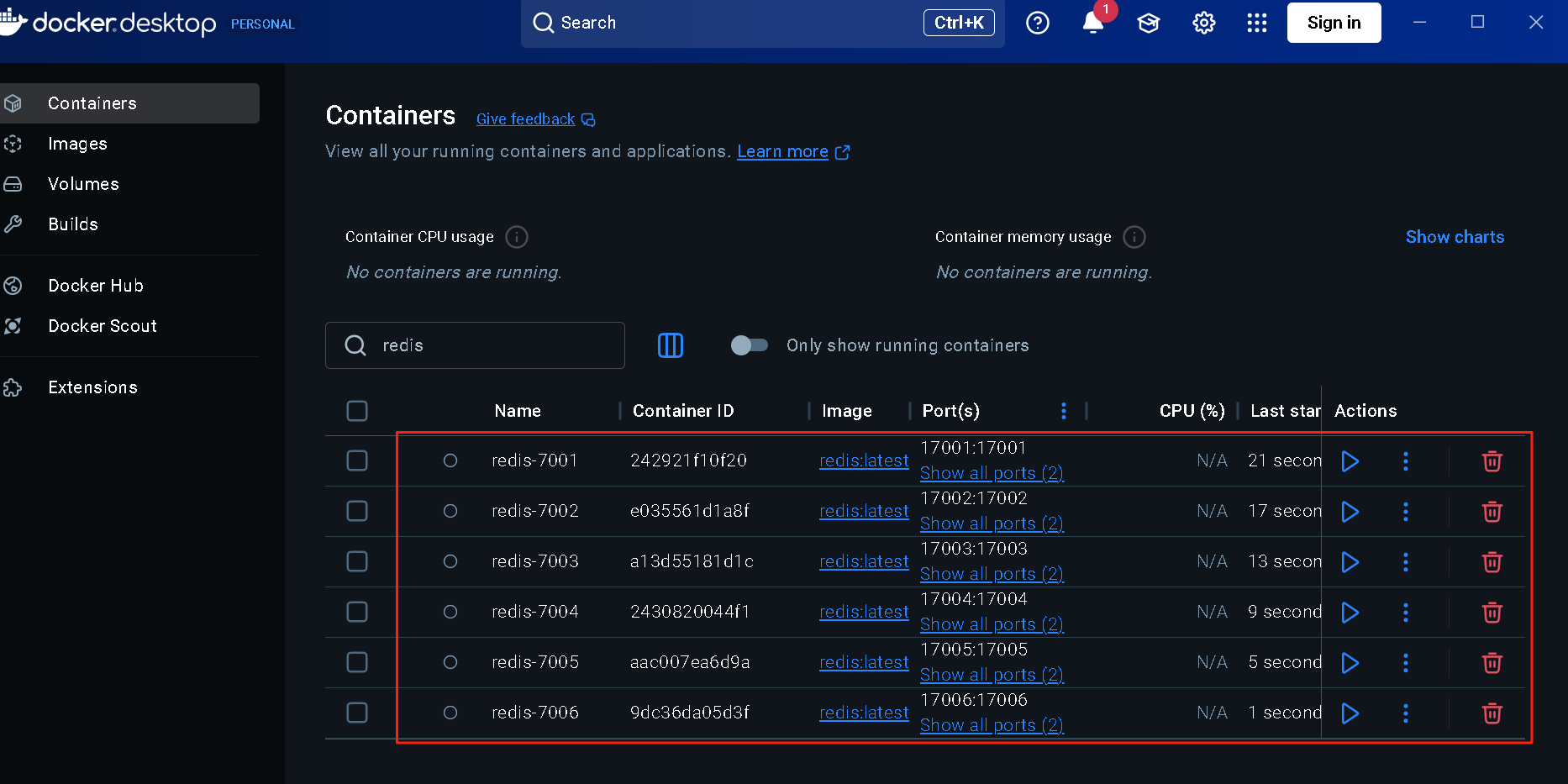Start the redis-7004 container
The width and height of the screenshot is (1568, 784).
[x=1350, y=613]
